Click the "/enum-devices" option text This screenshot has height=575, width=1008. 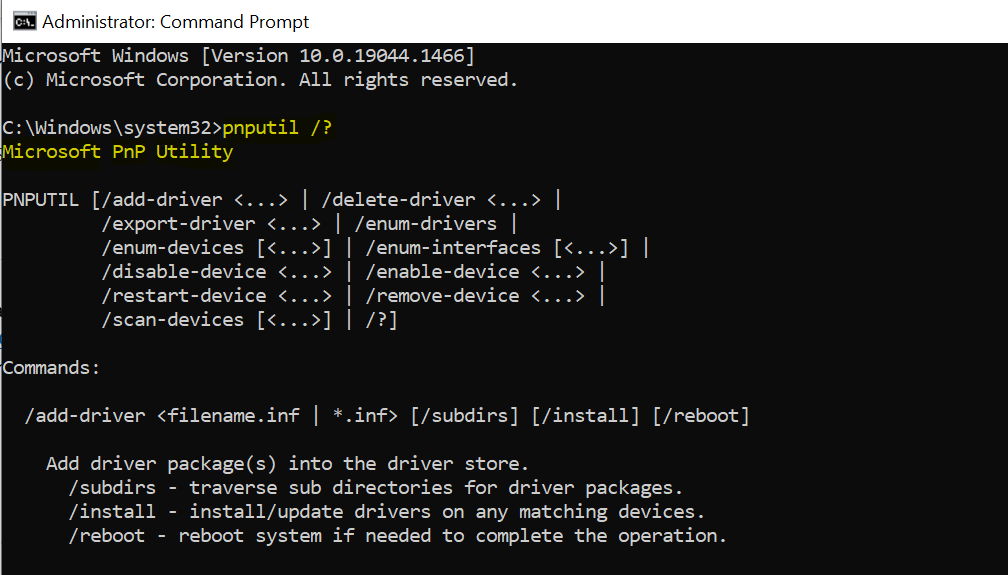coord(172,248)
